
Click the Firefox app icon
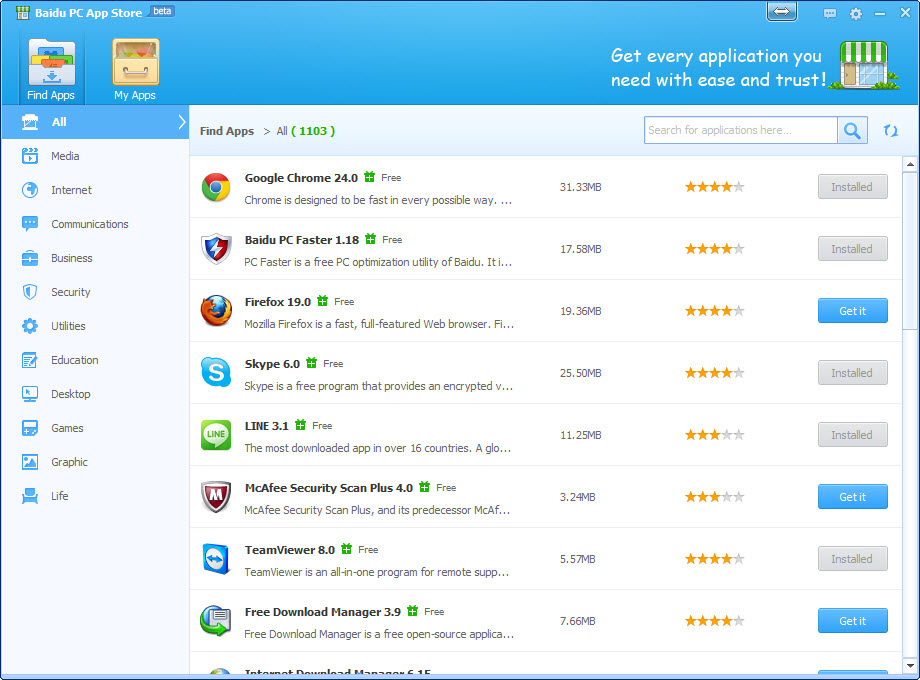(x=216, y=310)
